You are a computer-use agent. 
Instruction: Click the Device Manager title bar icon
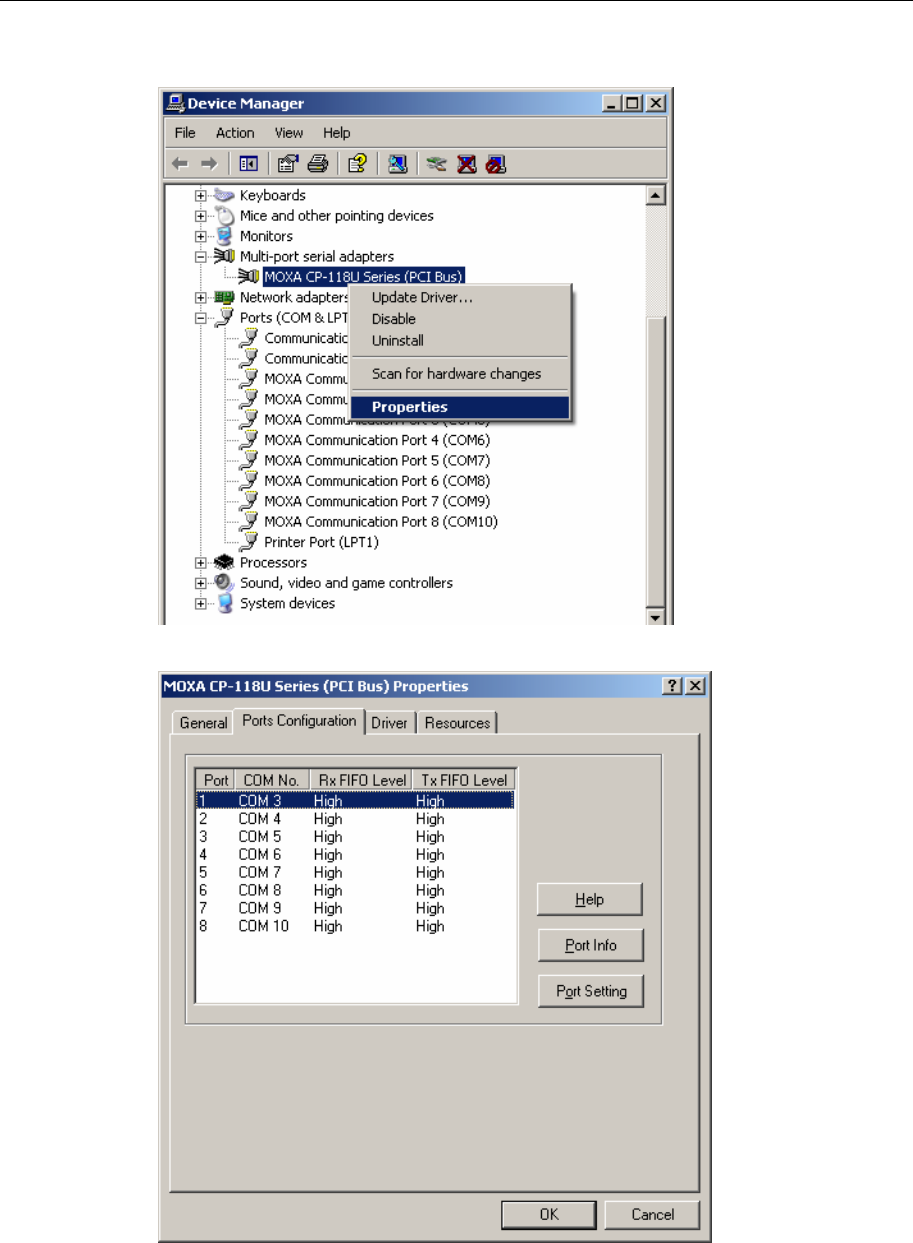(176, 103)
